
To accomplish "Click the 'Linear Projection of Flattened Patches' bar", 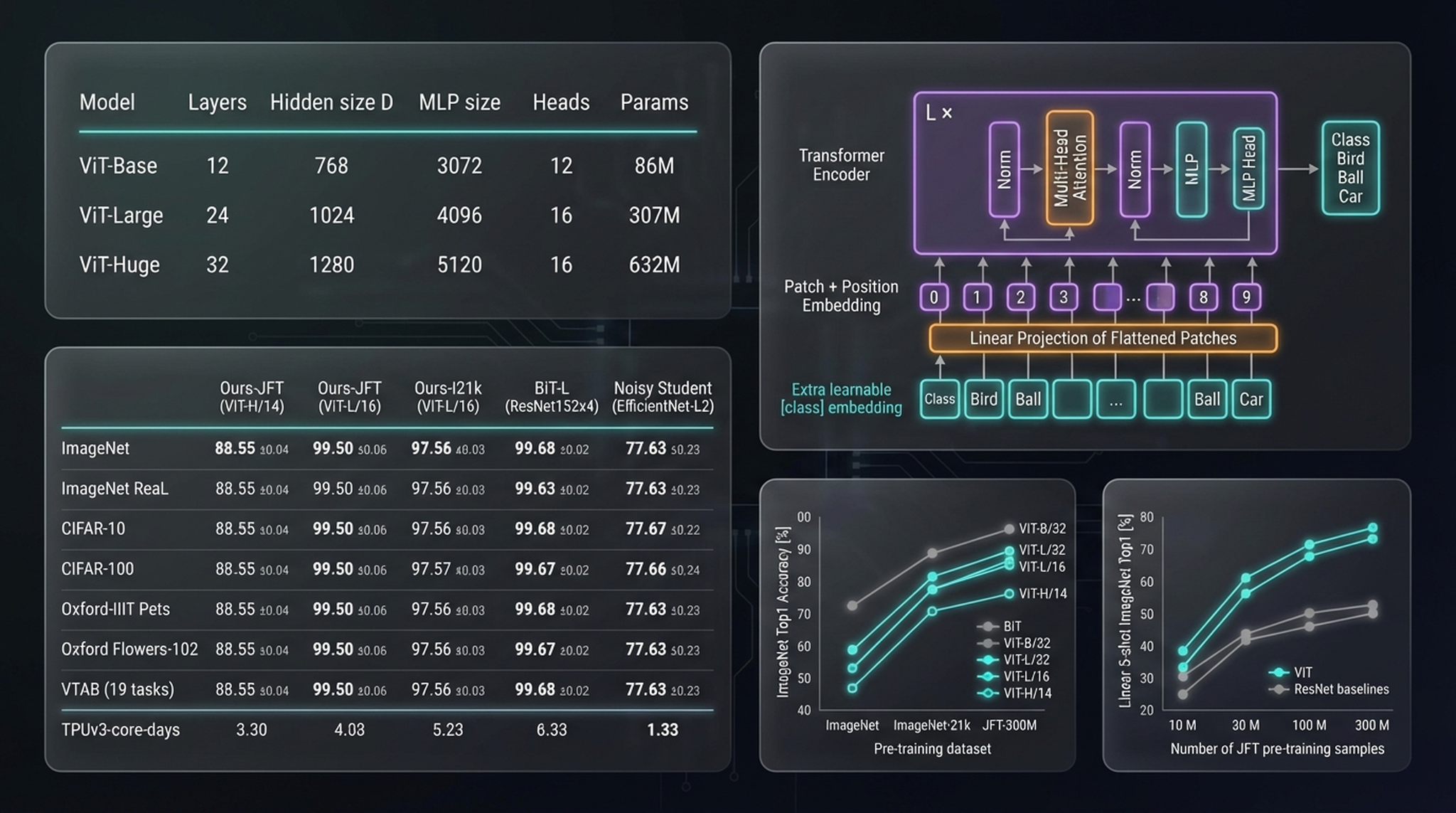I will [1103, 339].
